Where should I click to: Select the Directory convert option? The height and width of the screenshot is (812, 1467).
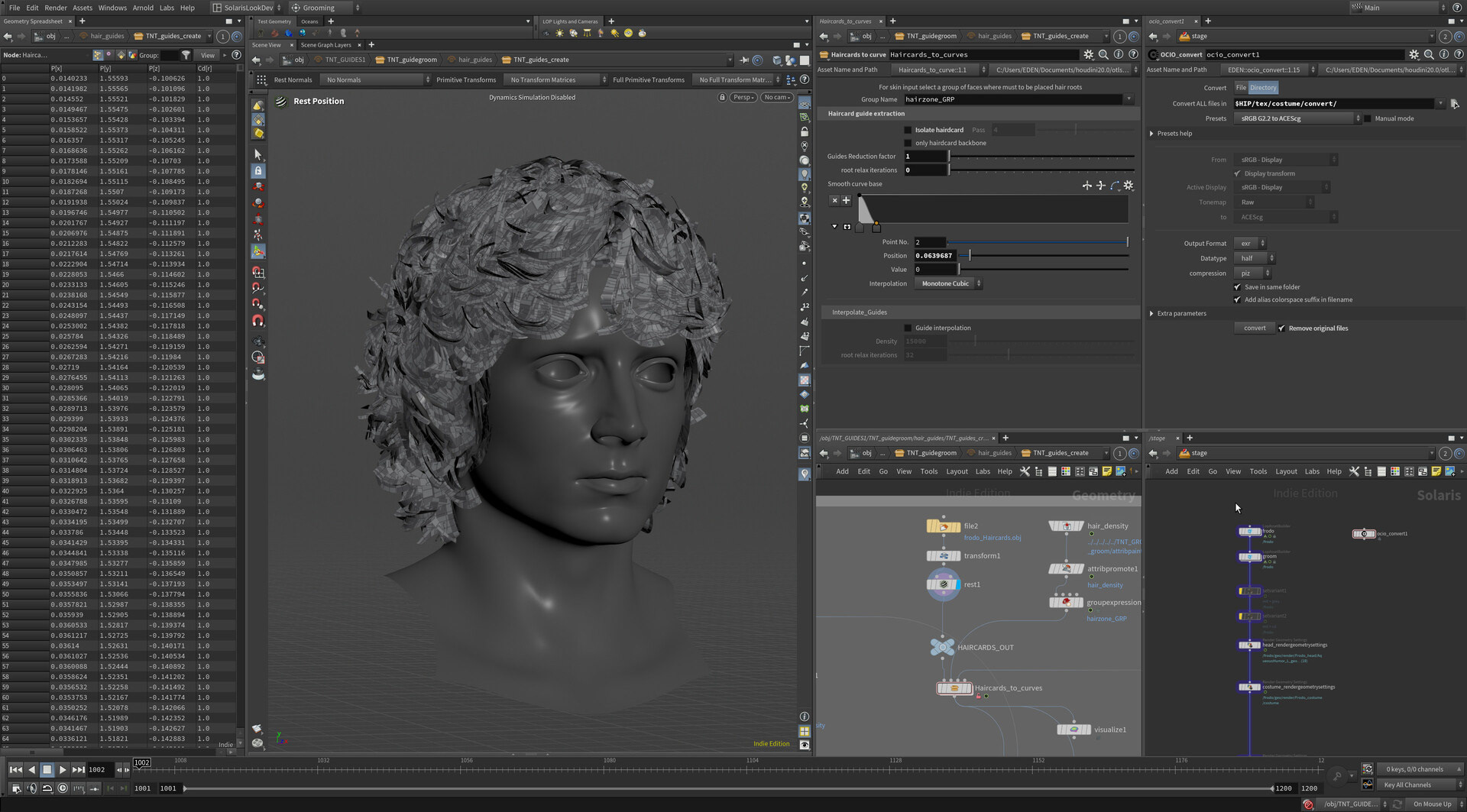(1263, 88)
